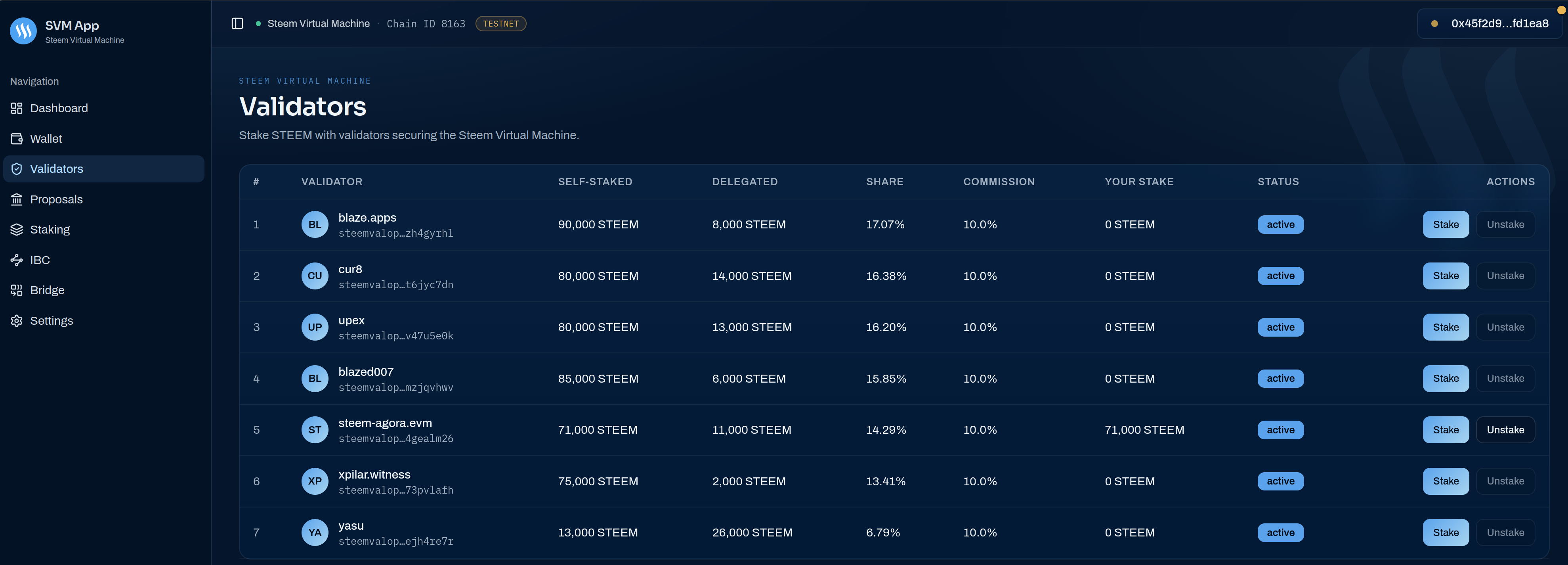The height and width of the screenshot is (565, 1568).
Task: Click the IBC transfer icon
Action: pyautogui.click(x=16, y=260)
